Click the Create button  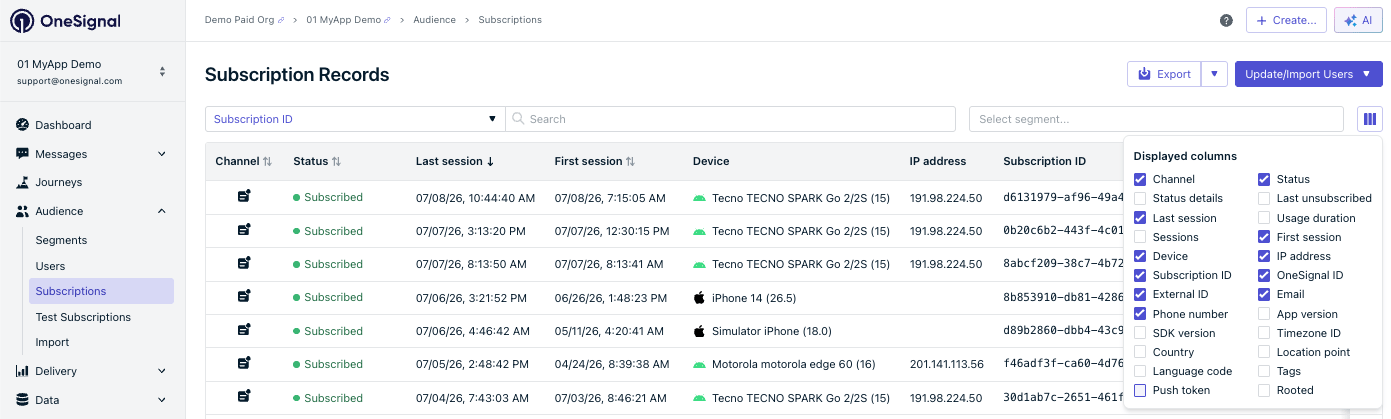tap(1286, 20)
